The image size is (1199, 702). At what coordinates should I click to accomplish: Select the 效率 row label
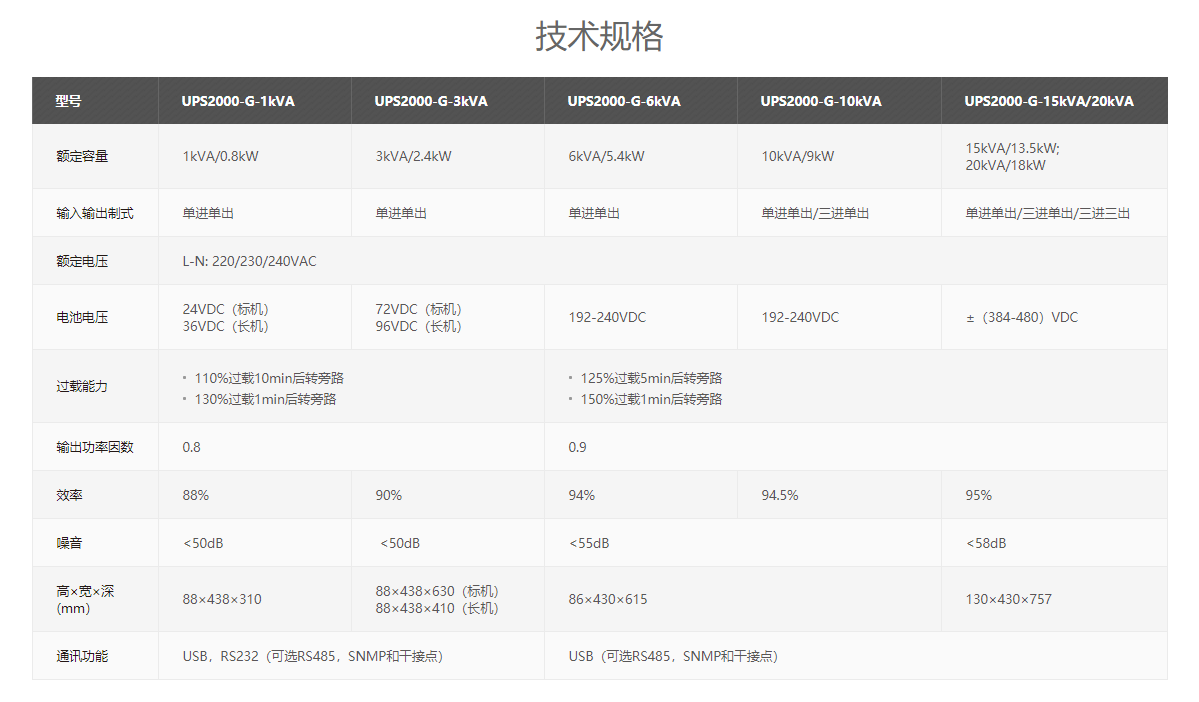(69, 496)
